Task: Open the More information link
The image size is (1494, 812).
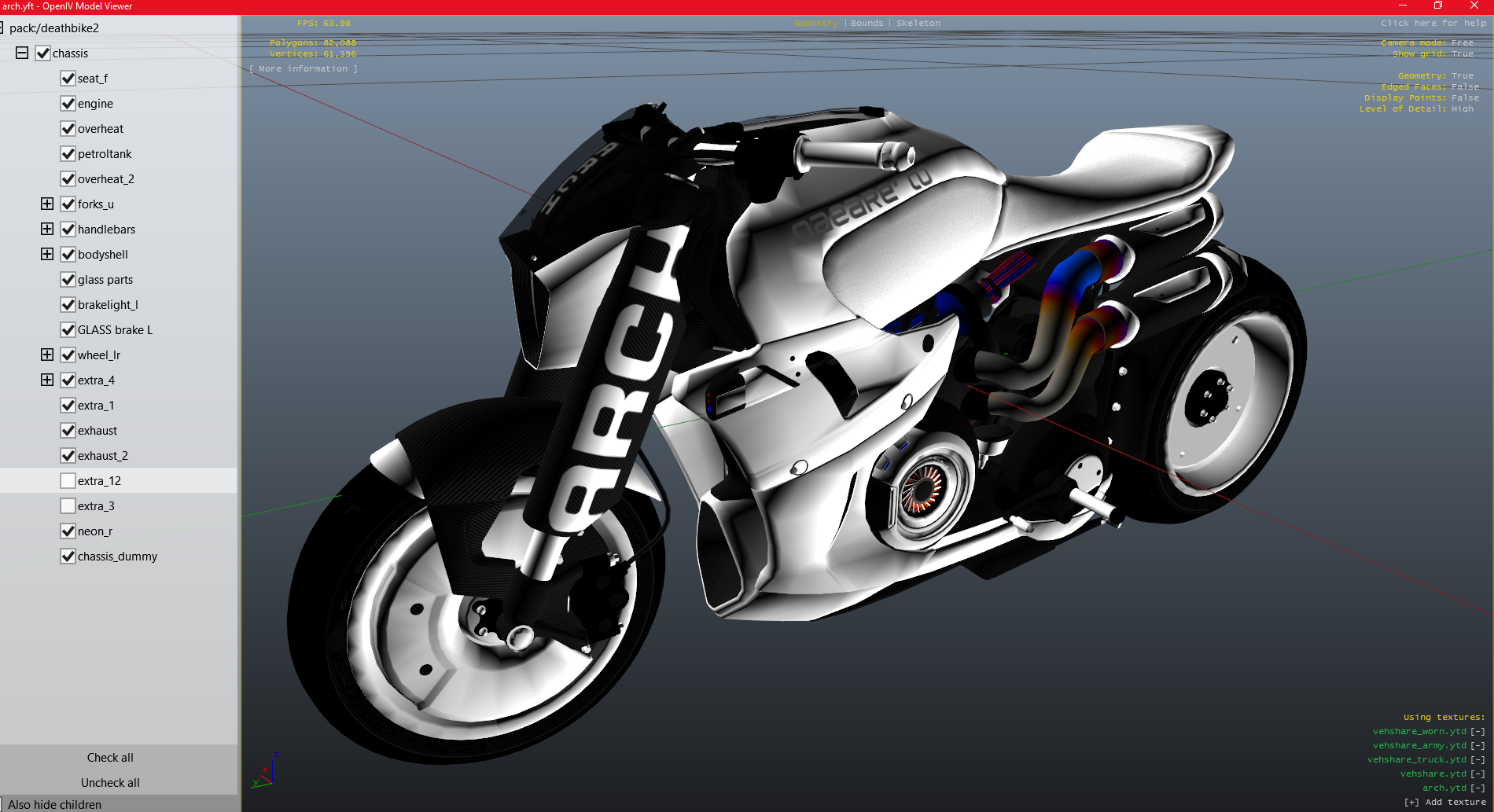Action: [x=304, y=69]
